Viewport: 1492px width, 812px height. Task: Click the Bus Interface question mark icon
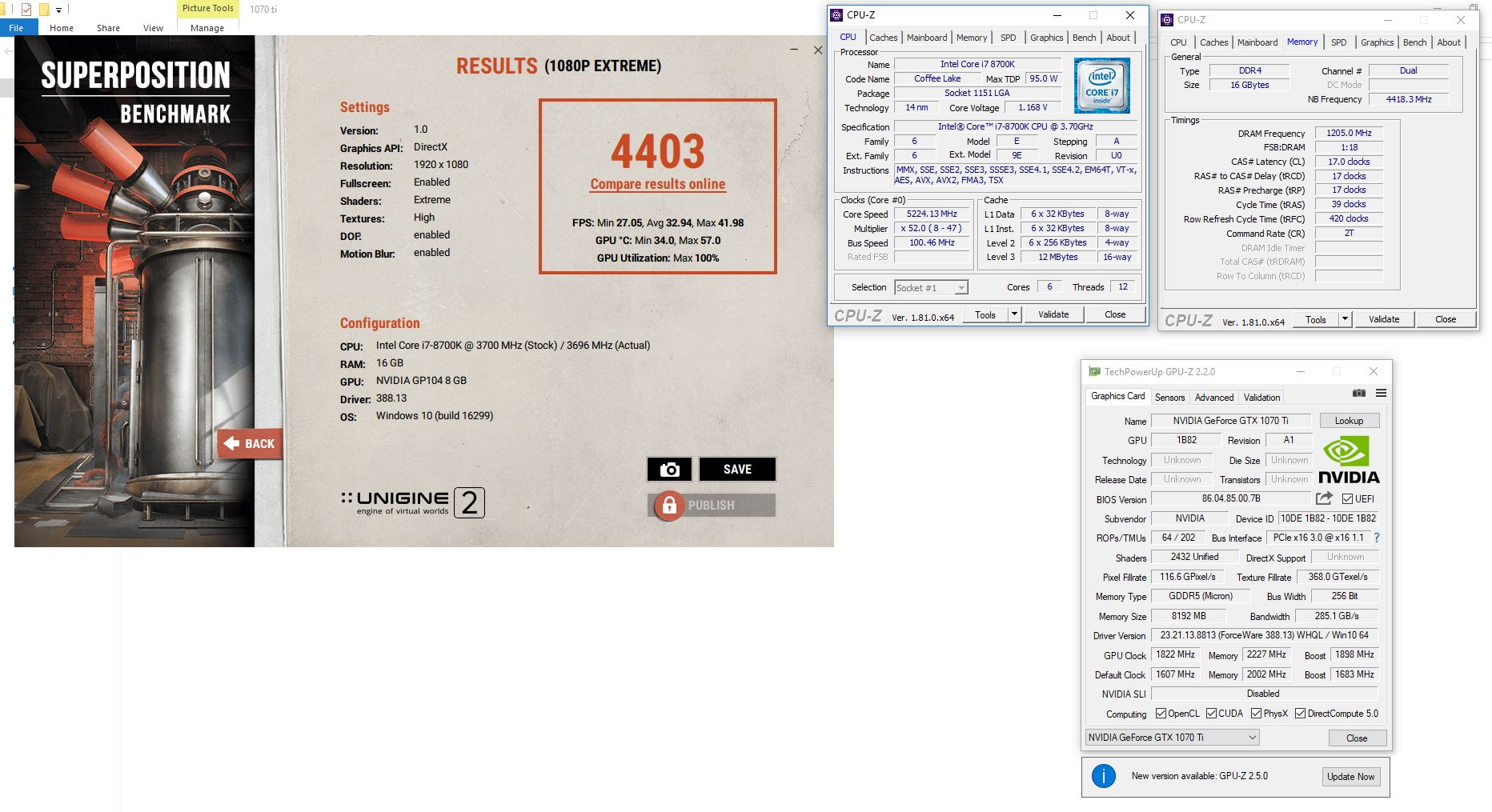[x=1377, y=538]
